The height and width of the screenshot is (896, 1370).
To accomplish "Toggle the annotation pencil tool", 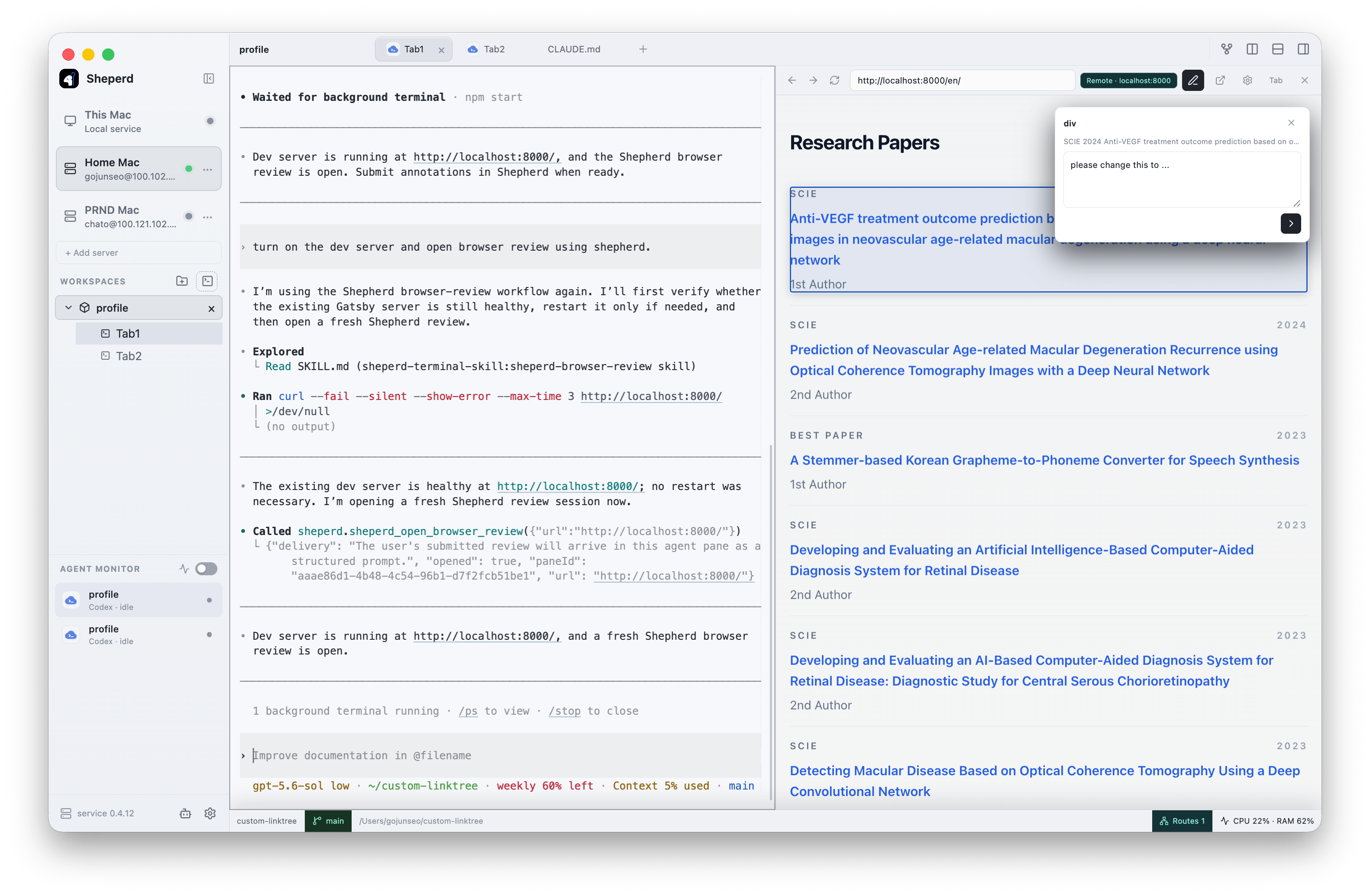I will pyautogui.click(x=1193, y=81).
